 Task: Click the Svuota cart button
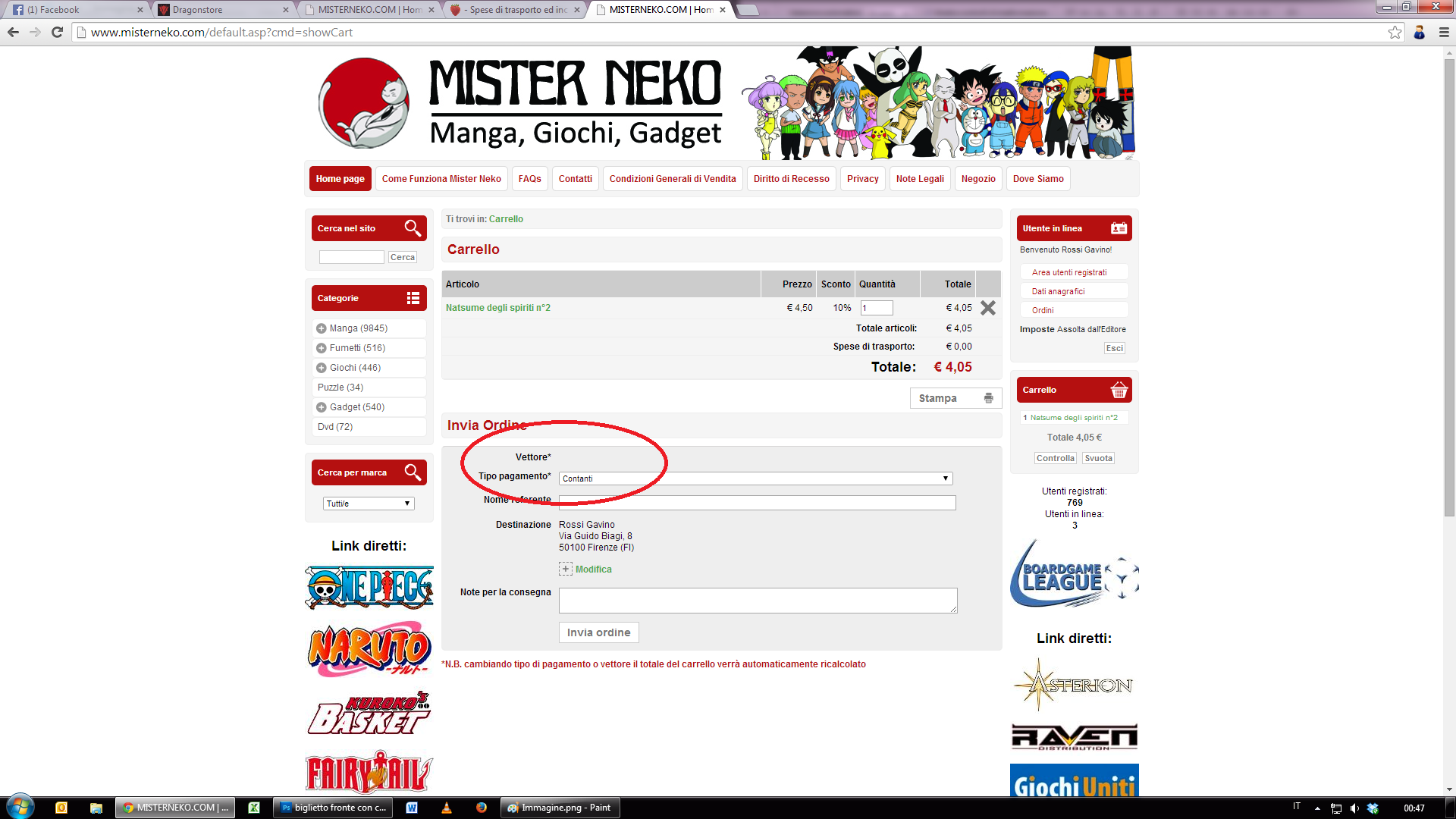pos(1099,458)
